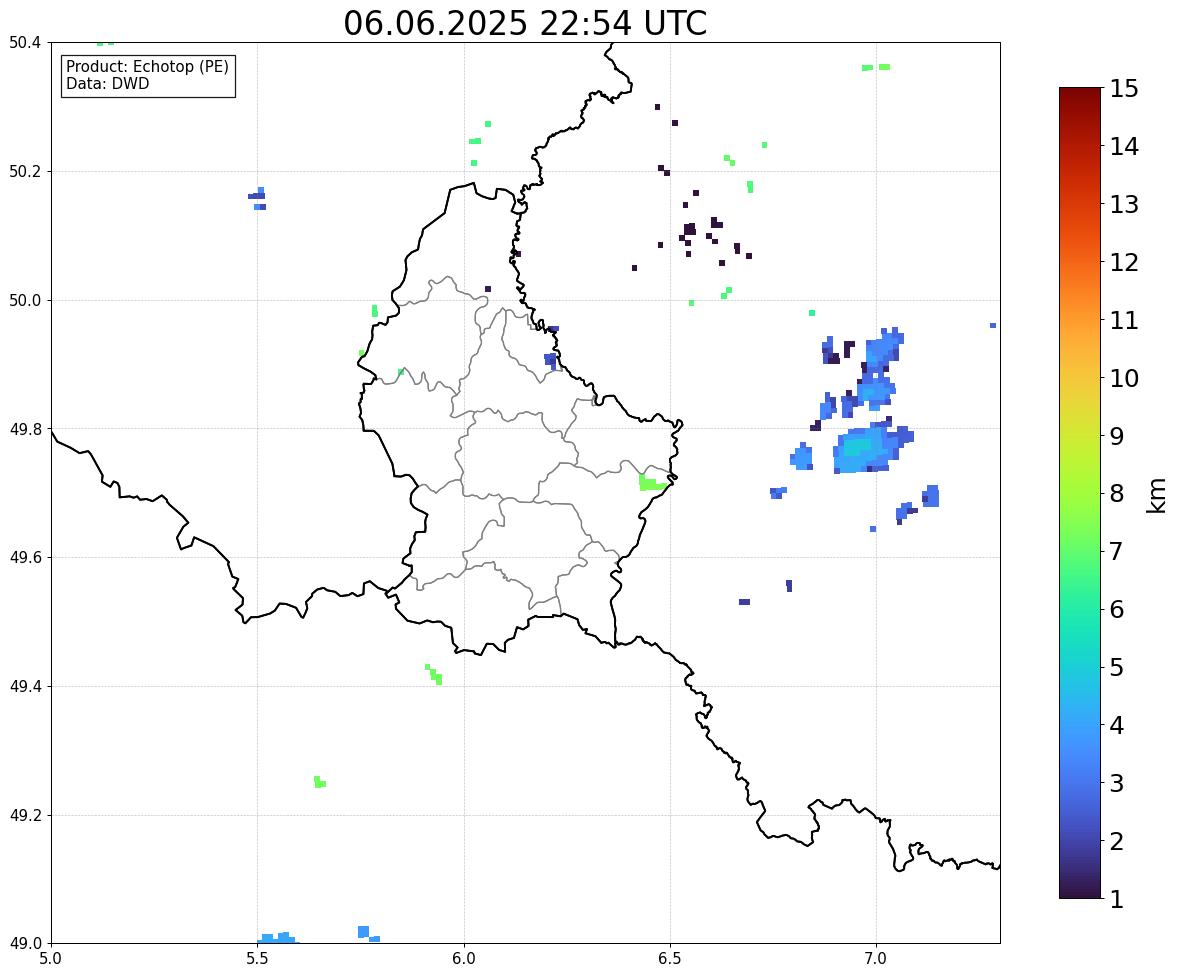Click the latitude tick label 50.2

[25, 172]
